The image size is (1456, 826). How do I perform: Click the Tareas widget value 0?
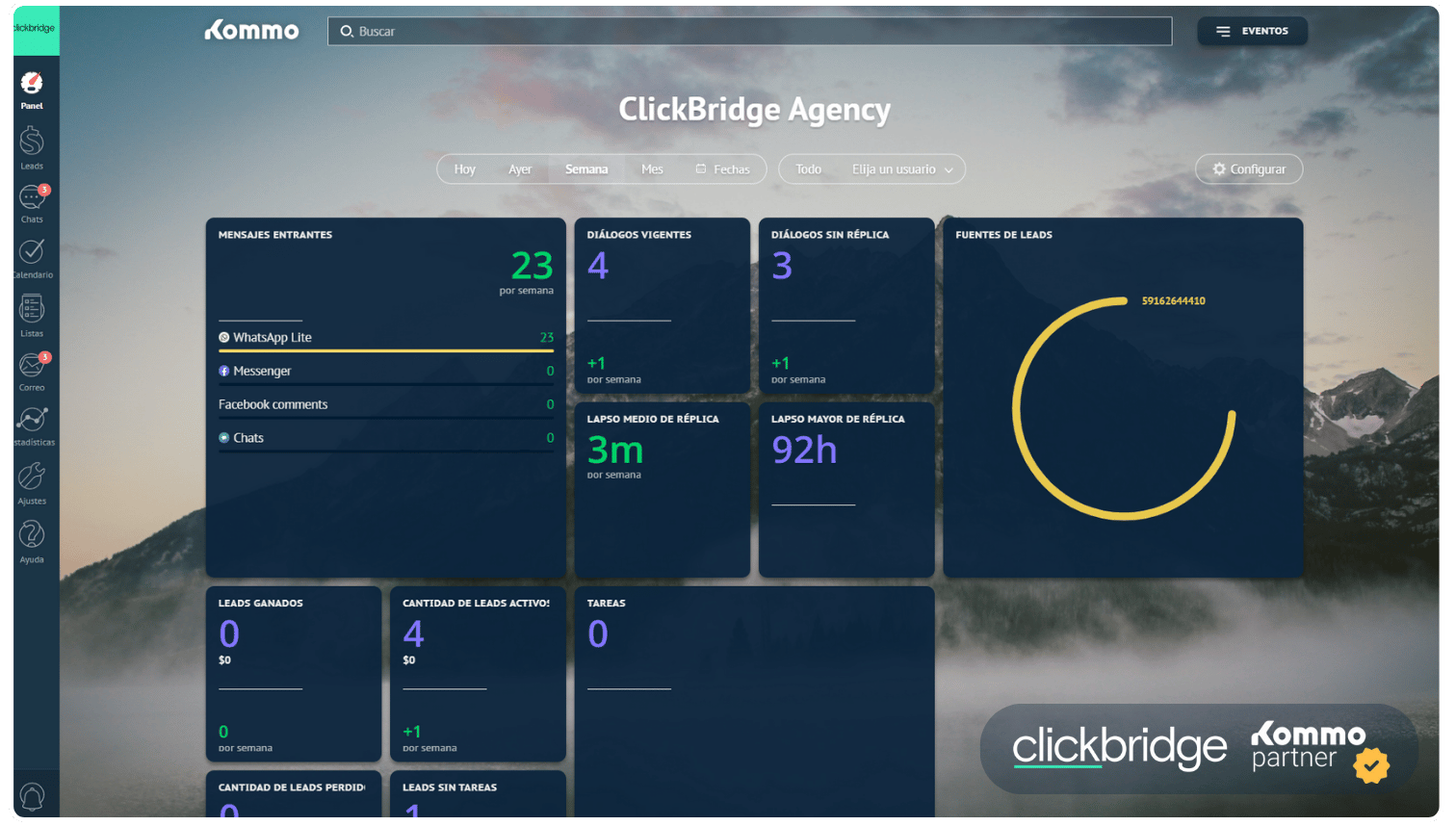(x=598, y=634)
